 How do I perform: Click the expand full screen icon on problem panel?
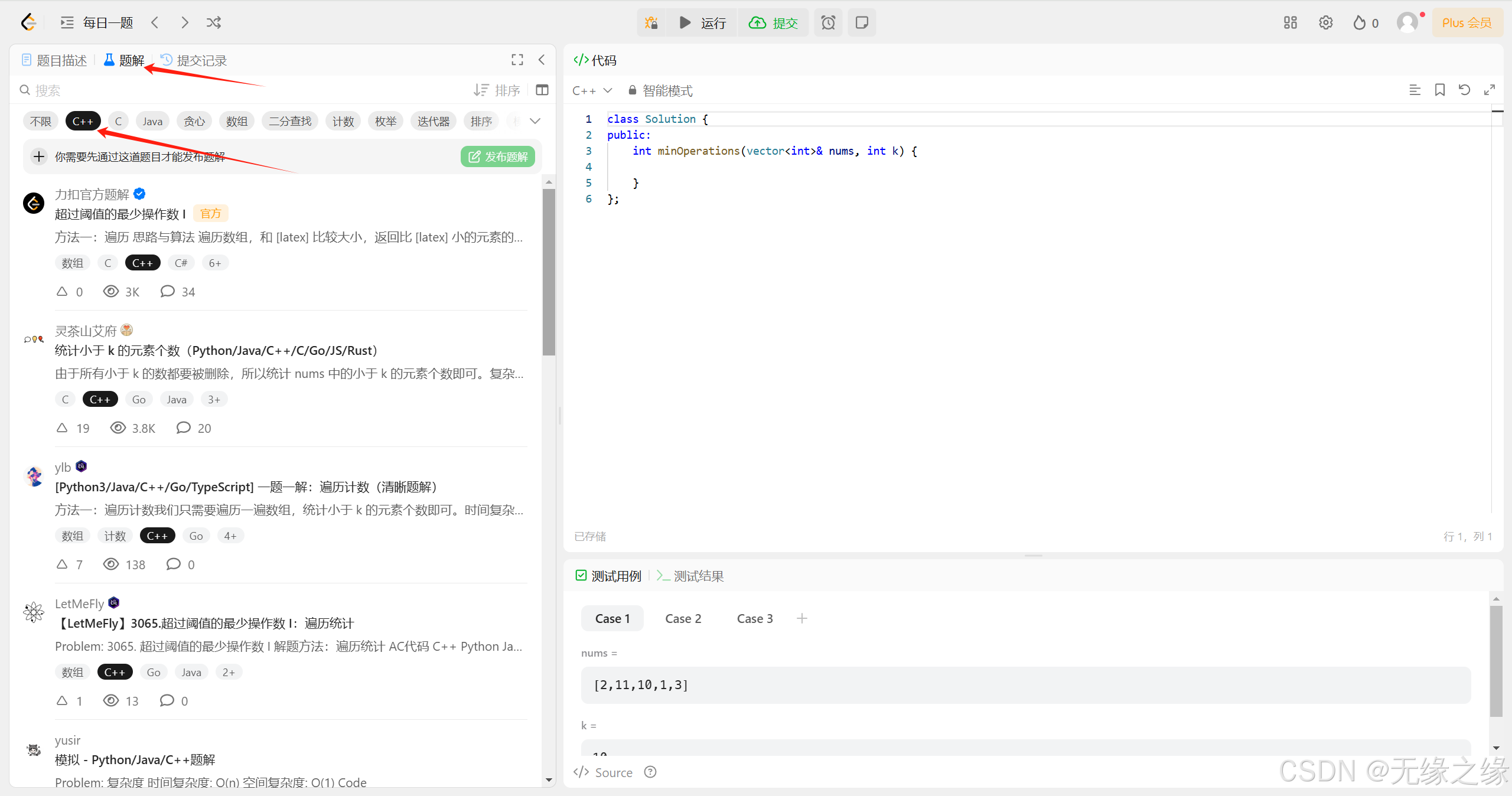pos(517,59)
